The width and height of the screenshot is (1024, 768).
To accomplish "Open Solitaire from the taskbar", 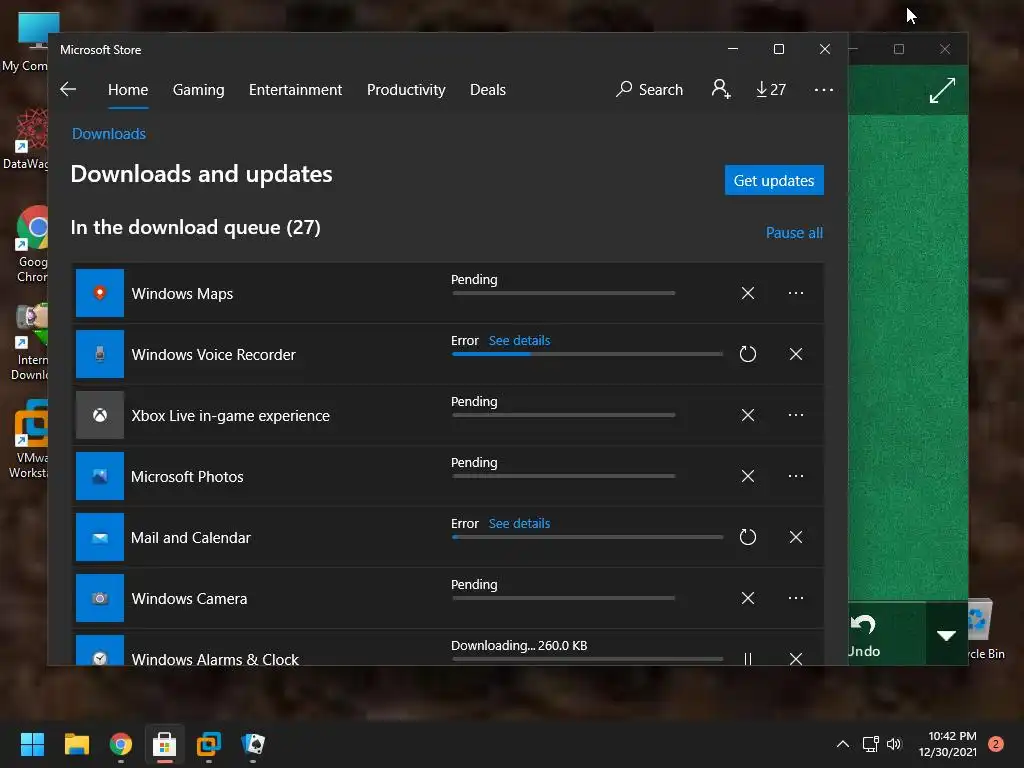I will coord(253,744).
